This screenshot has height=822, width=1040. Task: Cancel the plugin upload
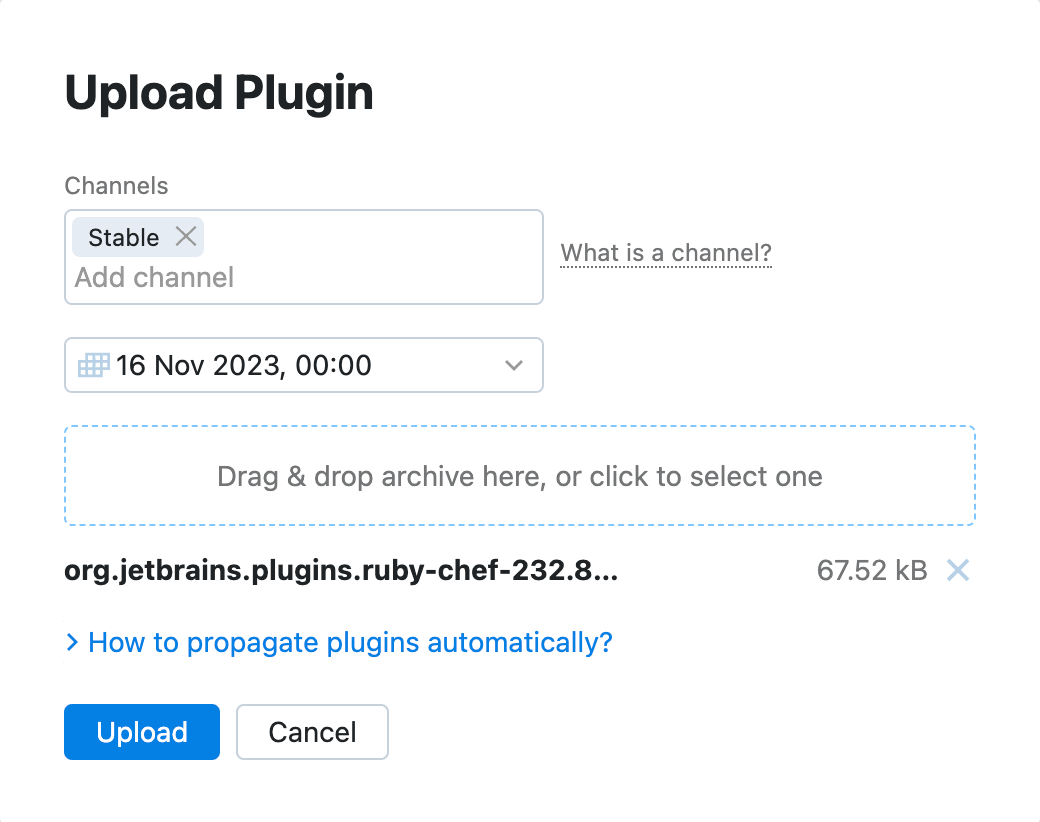point(311,732)
